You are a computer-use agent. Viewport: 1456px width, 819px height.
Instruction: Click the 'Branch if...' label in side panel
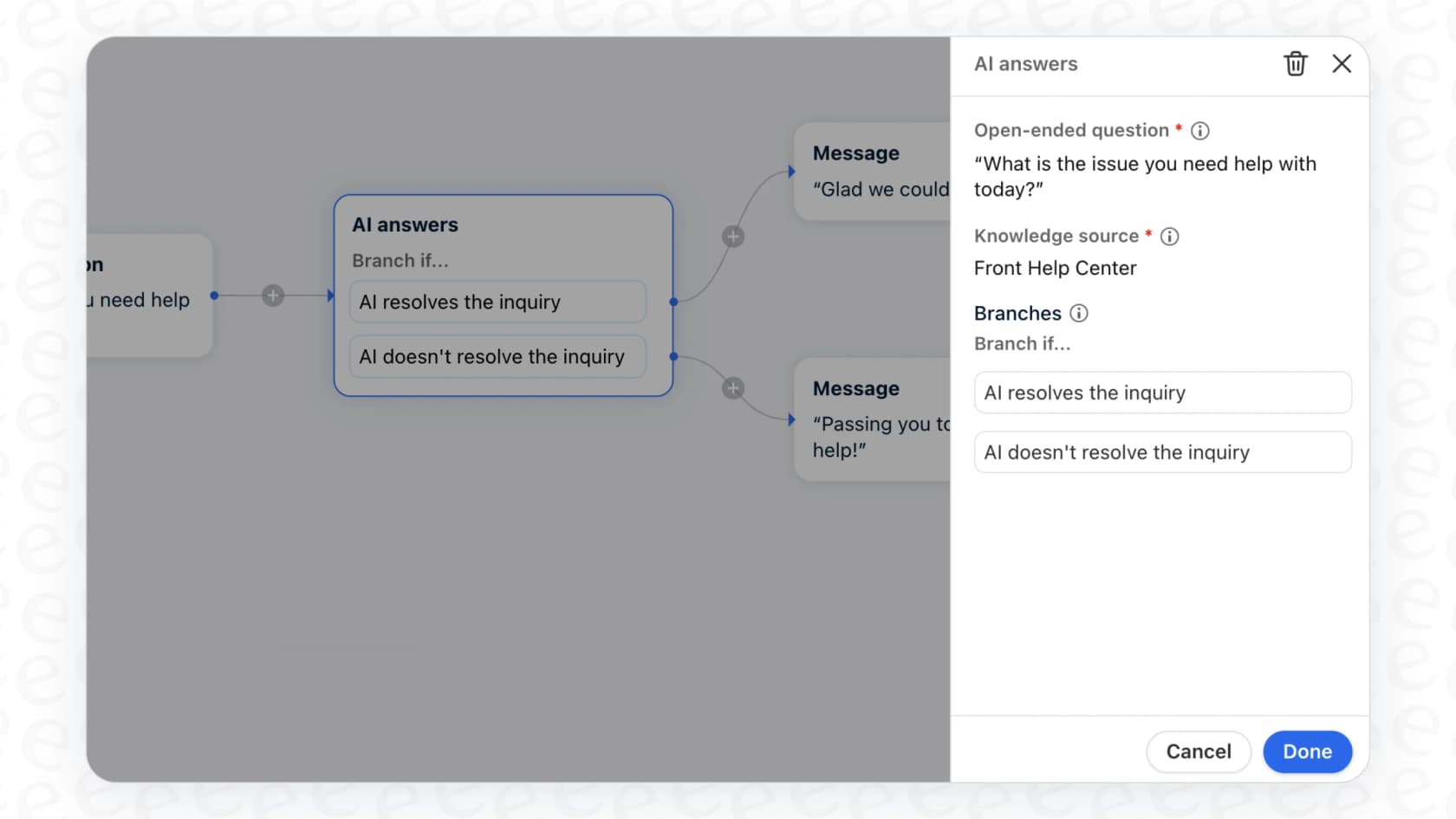(x=1022, y=344)
